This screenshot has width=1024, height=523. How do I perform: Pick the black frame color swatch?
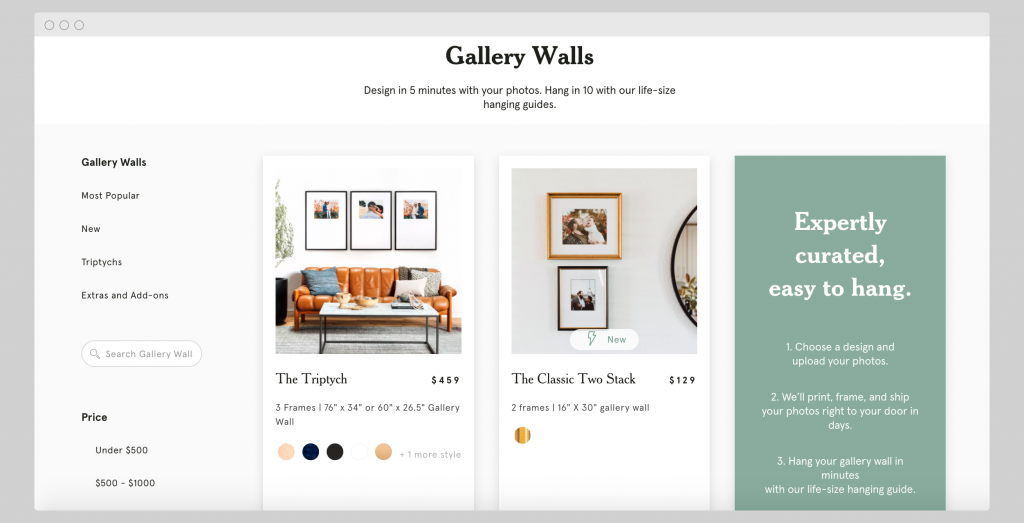pyautogui.click(x=335, y=451)
